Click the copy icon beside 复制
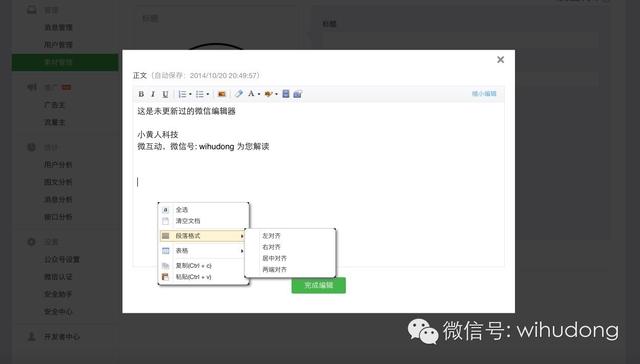 pos(165,266)
